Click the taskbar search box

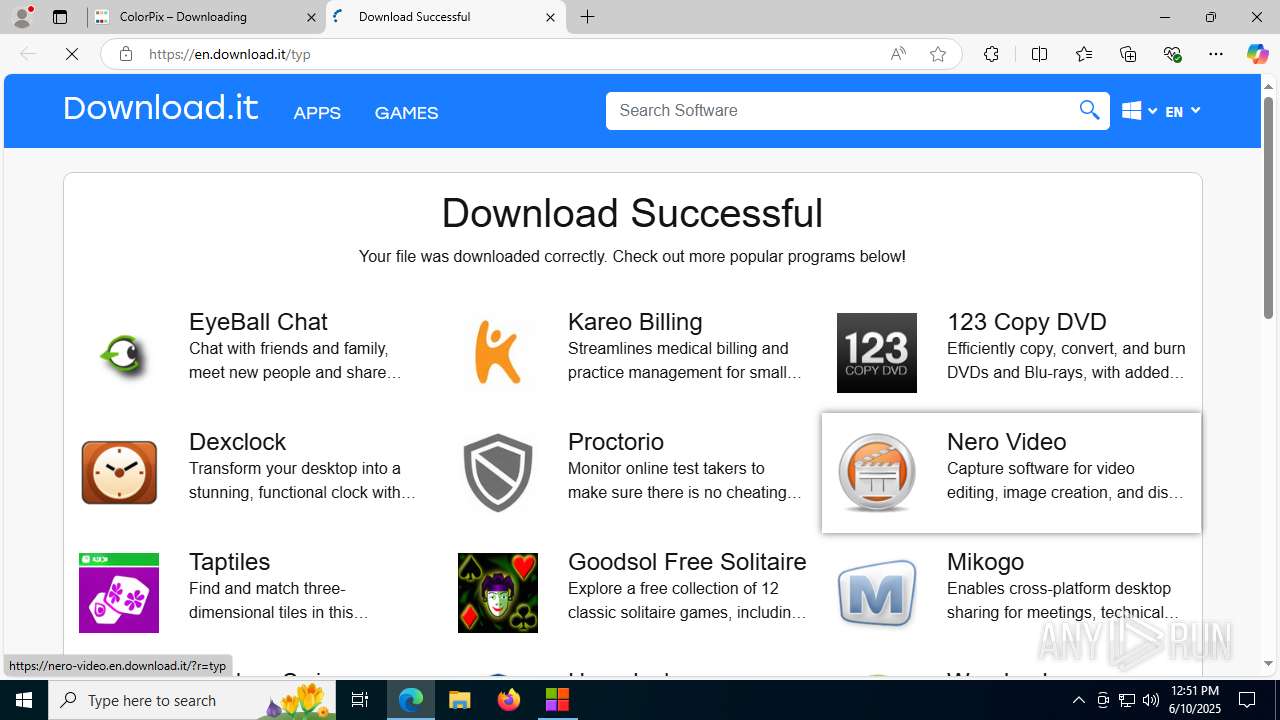(192, 700)
